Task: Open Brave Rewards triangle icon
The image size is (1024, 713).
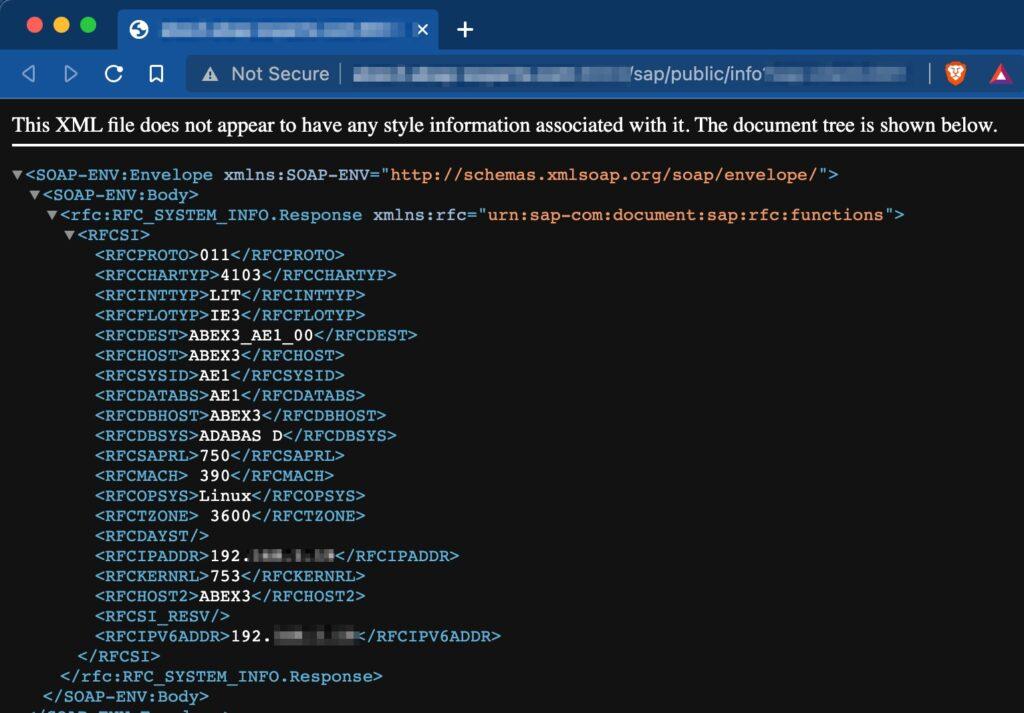Action: [1000, 74]
